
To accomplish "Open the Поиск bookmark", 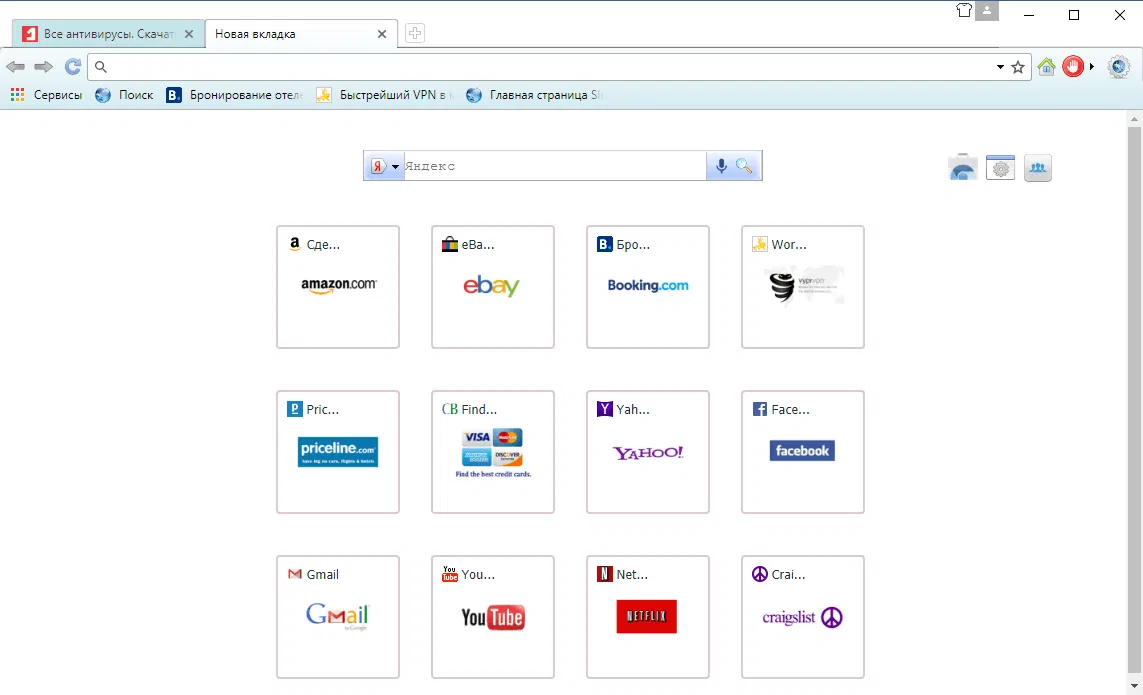I will 124,95.
